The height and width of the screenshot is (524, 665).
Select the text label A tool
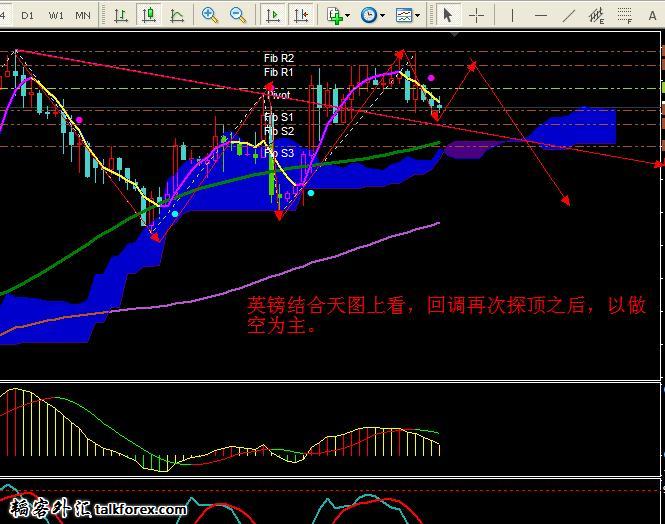tap(655, 15)
